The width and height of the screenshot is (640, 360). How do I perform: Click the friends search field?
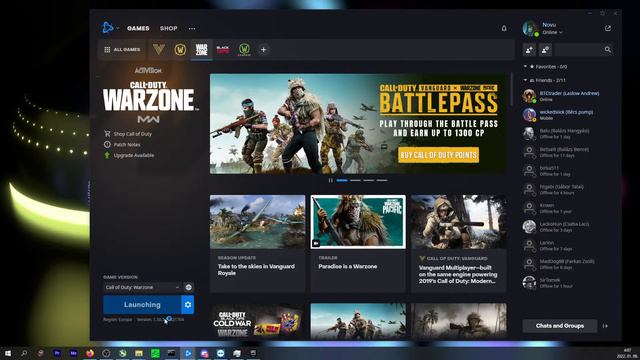tap(578, 49)
